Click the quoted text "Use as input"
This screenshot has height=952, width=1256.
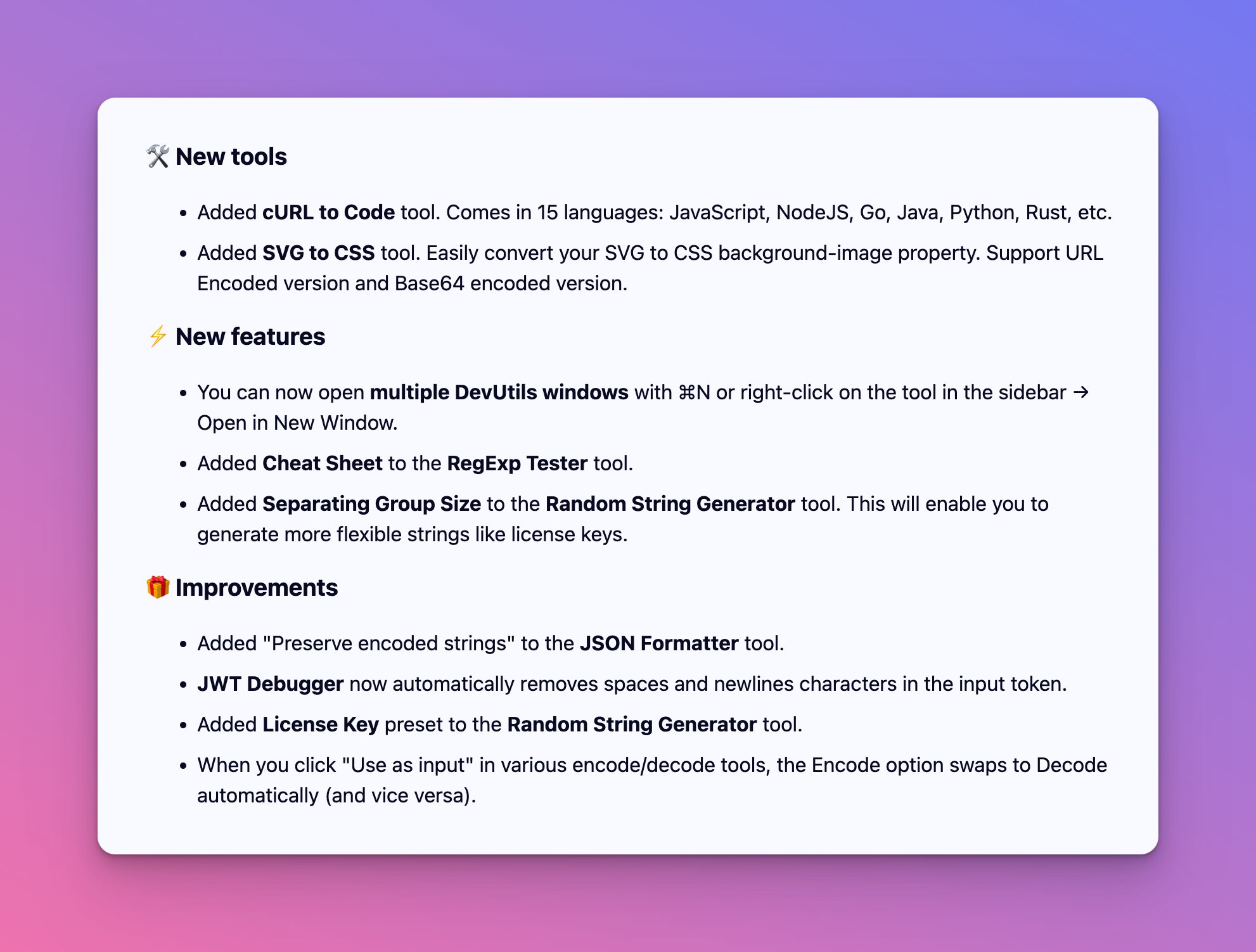407,765
